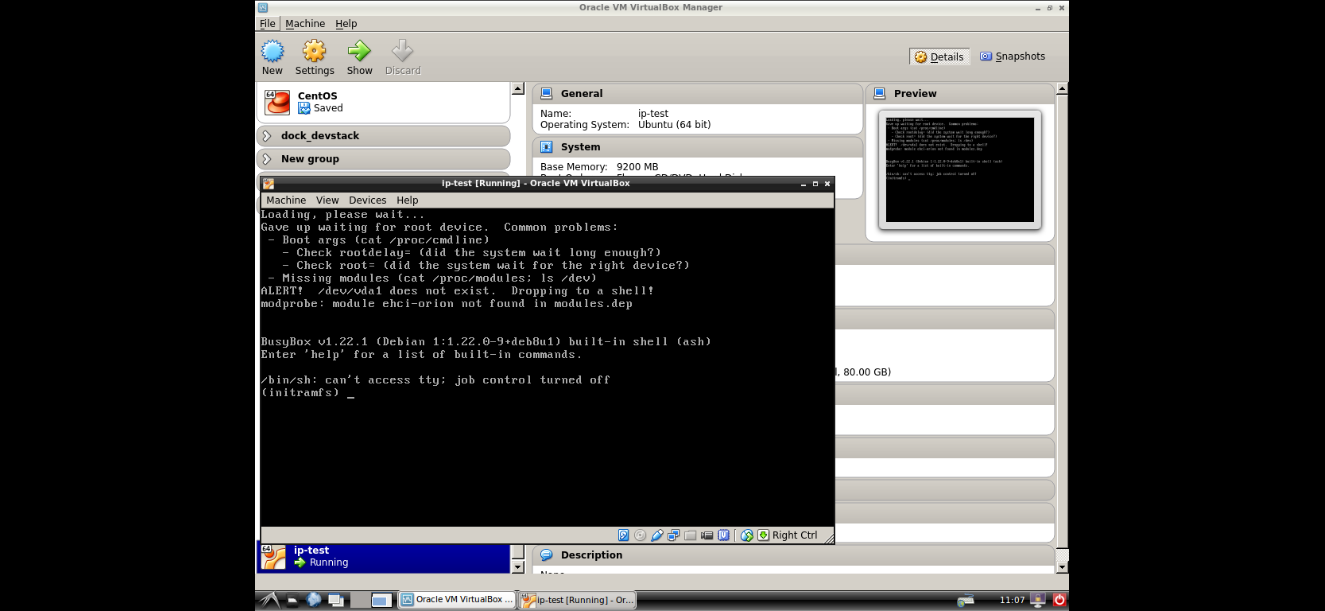Click the video capture status icon
This screenshot has width=1325, height=611.
707,535
